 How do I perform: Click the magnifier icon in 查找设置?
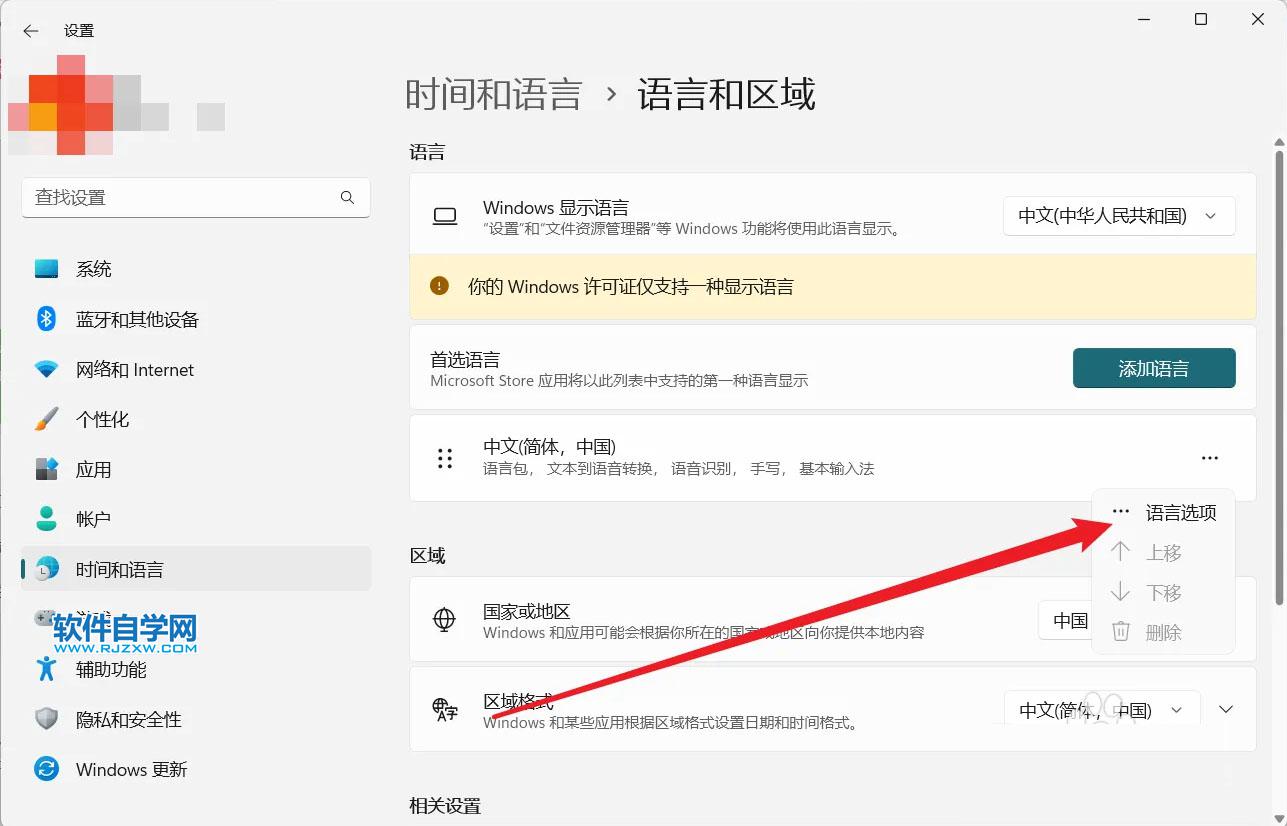[x=347, y=197]
